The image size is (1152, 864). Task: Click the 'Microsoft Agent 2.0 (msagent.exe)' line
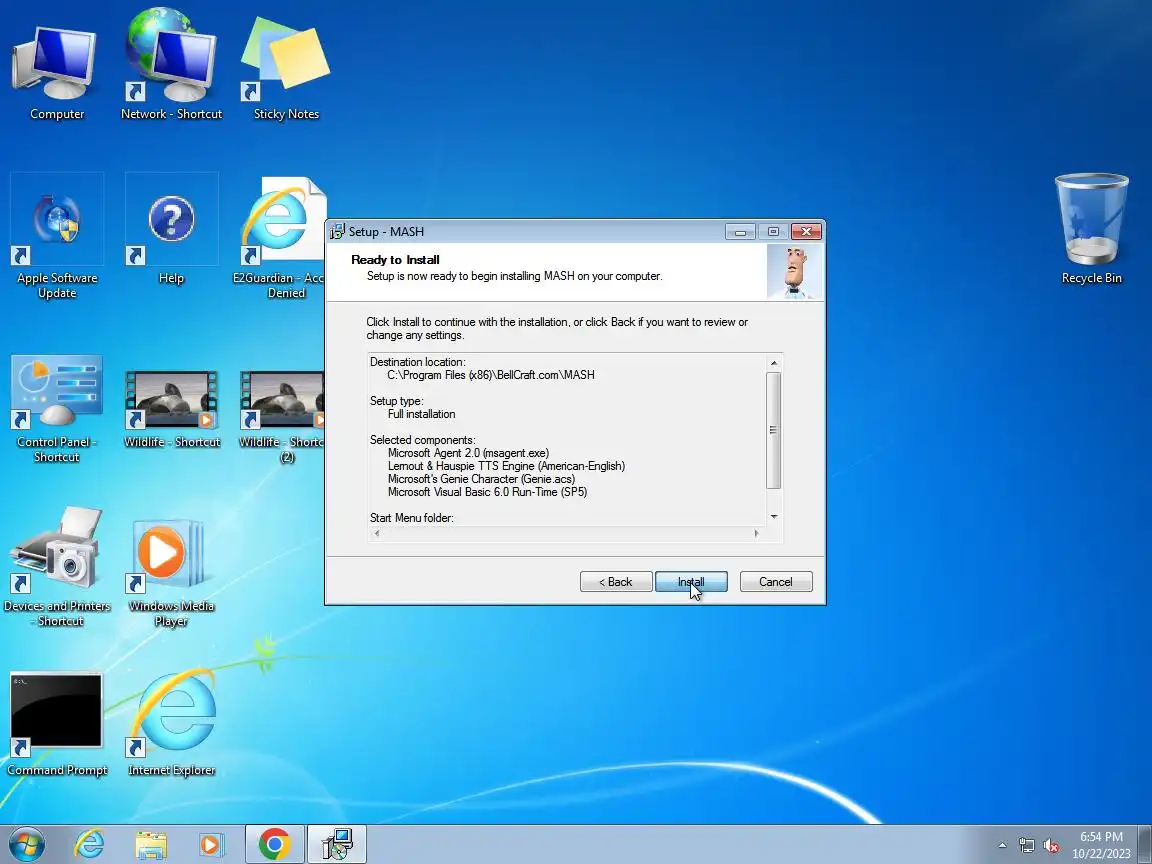[469, 453]
